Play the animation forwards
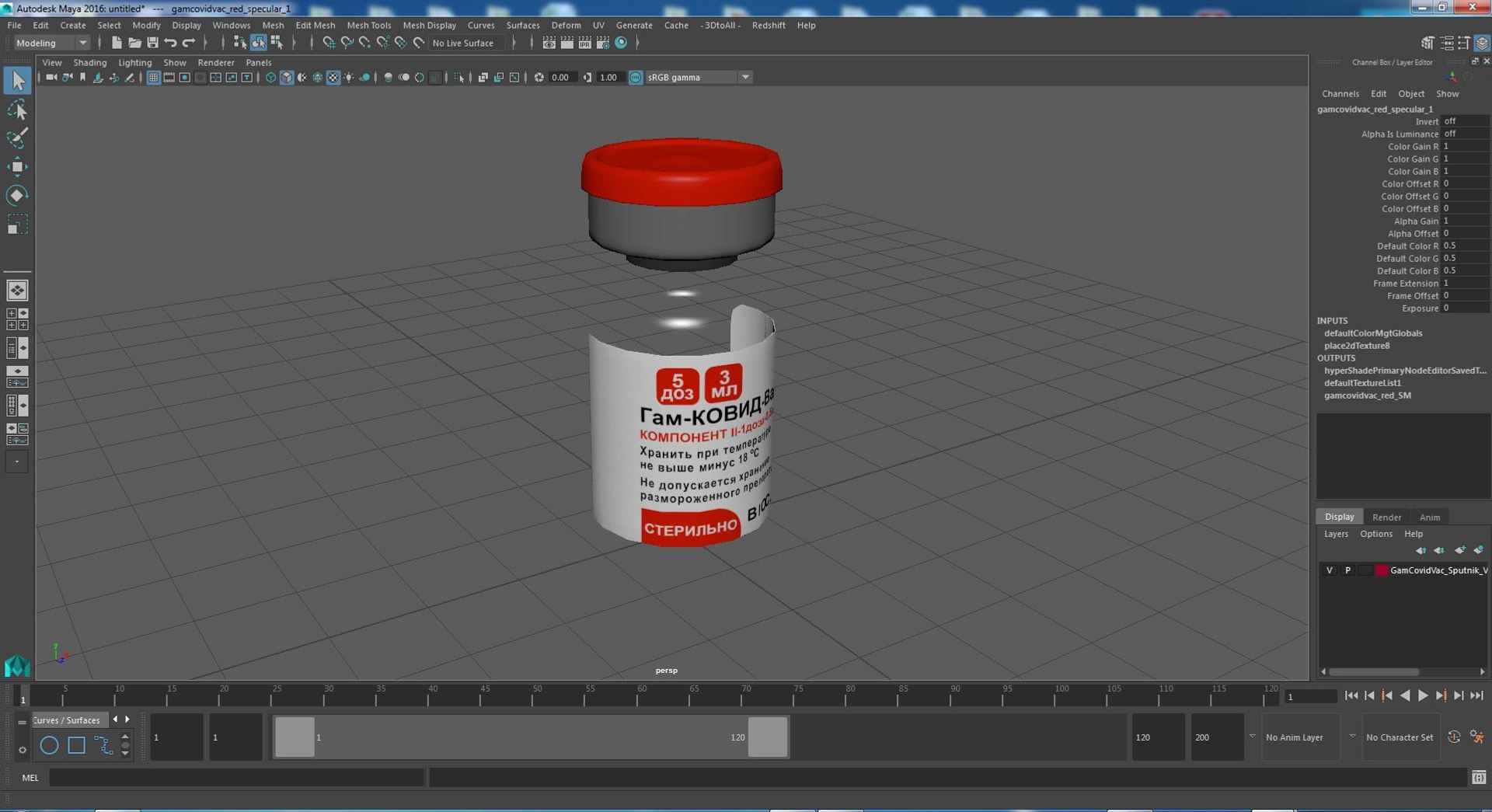Image resolution: width=1492 pixels, height=812 pixels. click(x=1423, y=695)
